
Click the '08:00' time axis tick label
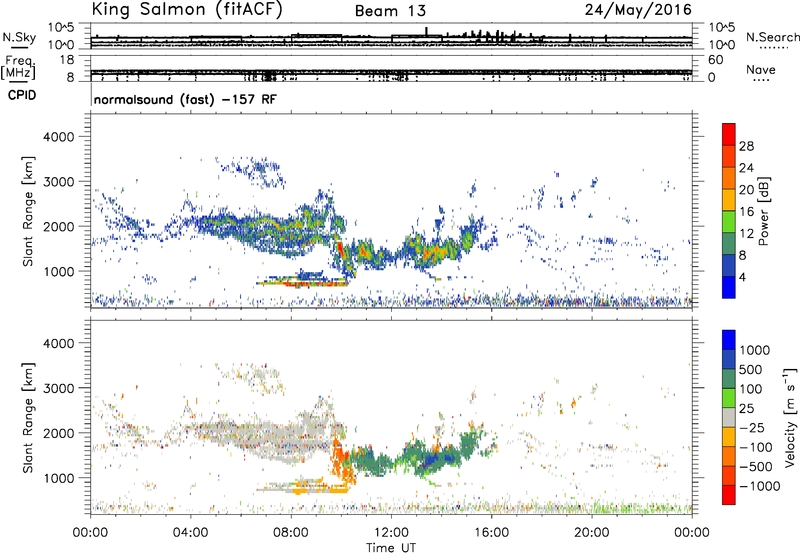click(291, 533)
